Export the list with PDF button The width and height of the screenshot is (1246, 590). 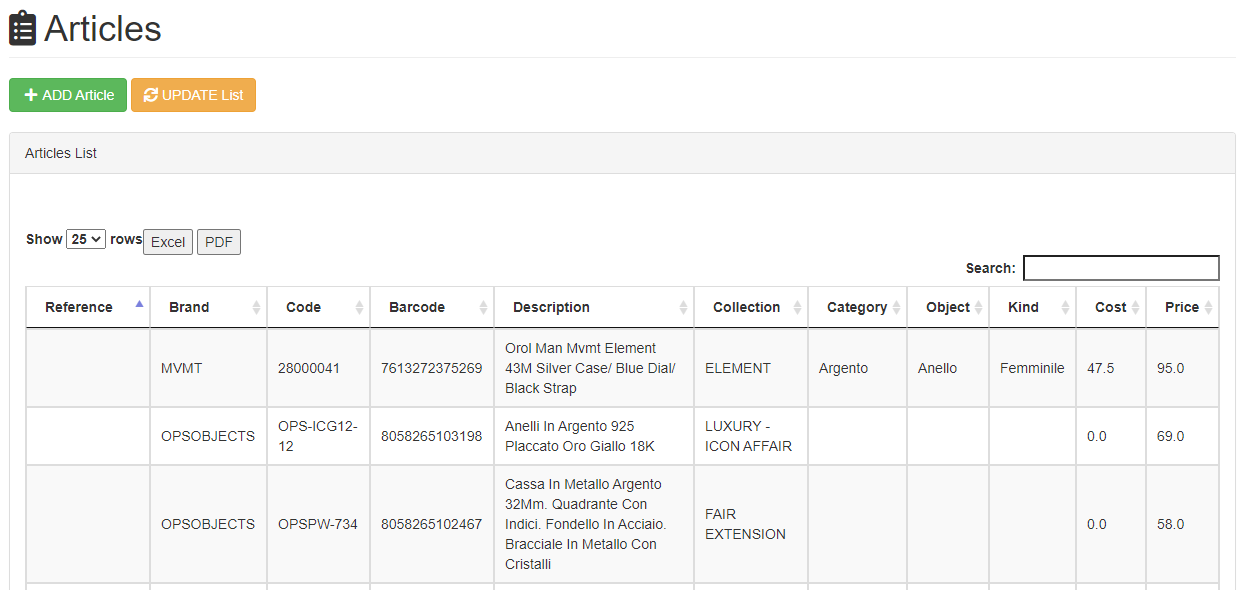tap(219, 242)
